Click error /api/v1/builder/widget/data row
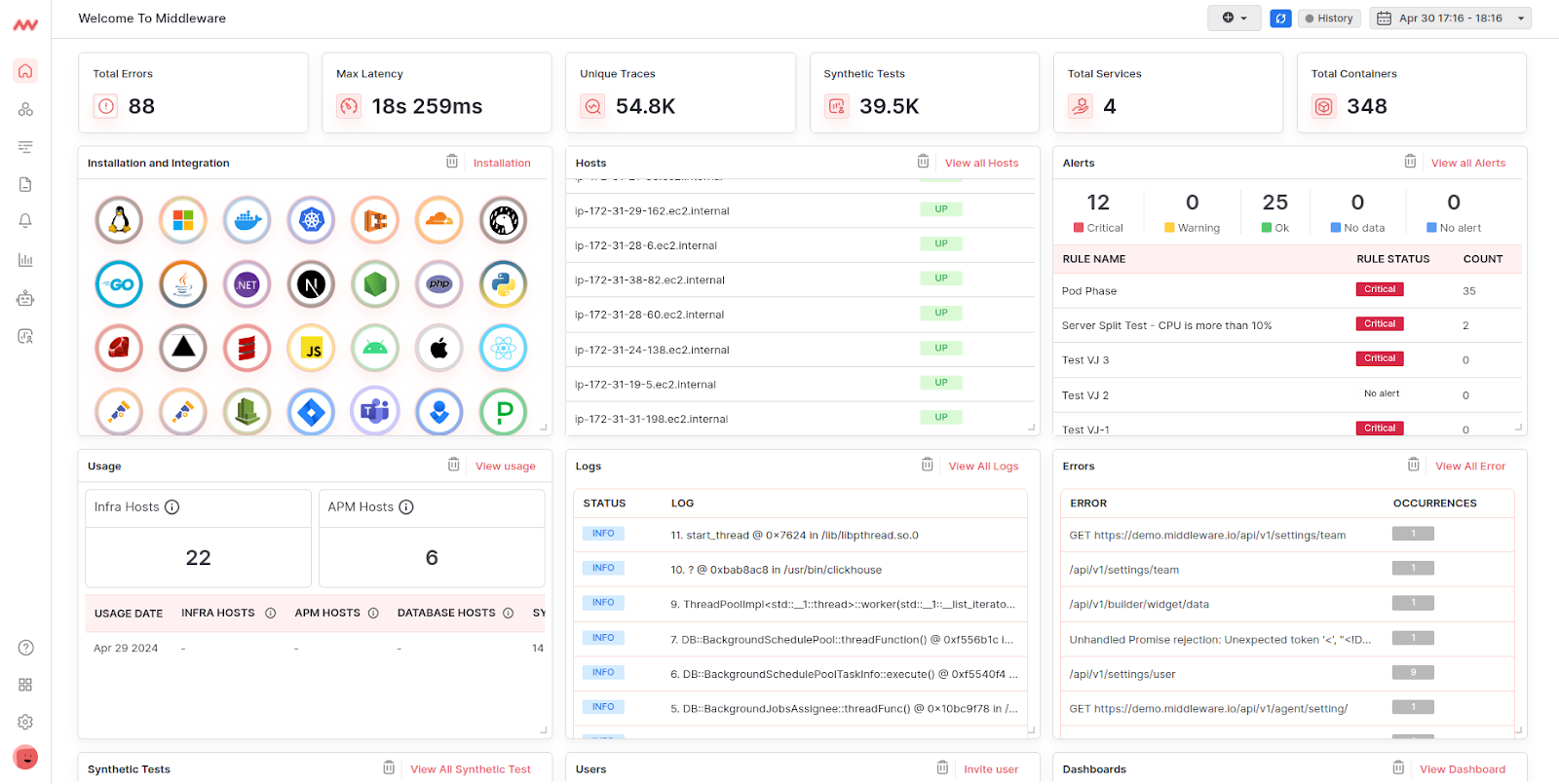 click(1286, 604)
